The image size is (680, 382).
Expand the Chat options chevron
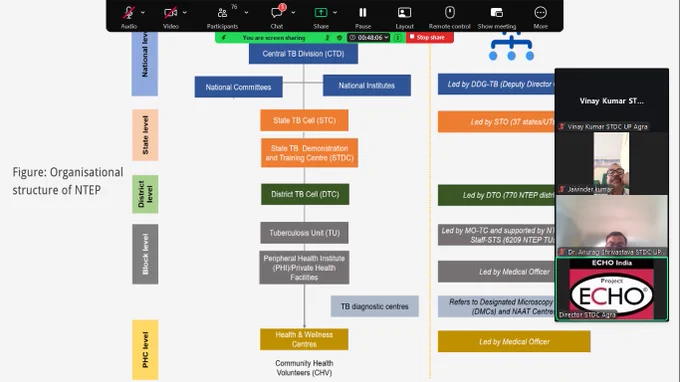[293, 13]
